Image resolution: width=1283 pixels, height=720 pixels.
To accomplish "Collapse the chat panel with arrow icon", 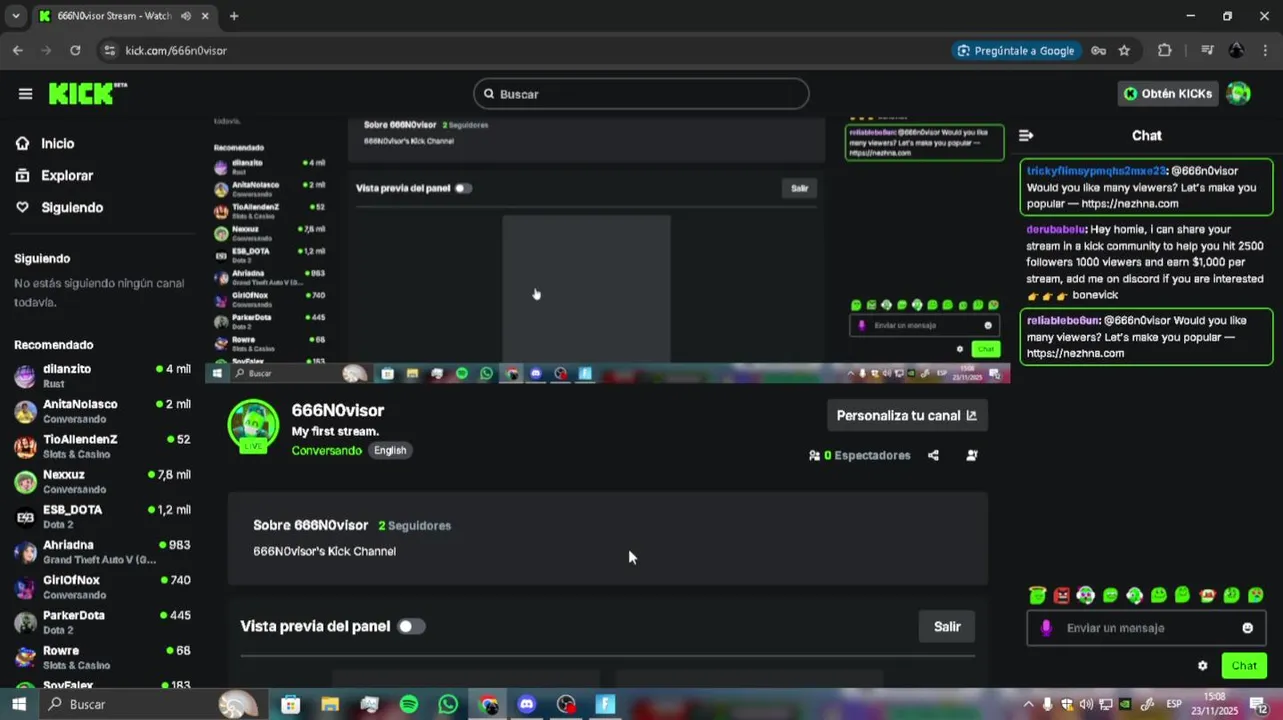I will coord(1026,135).
